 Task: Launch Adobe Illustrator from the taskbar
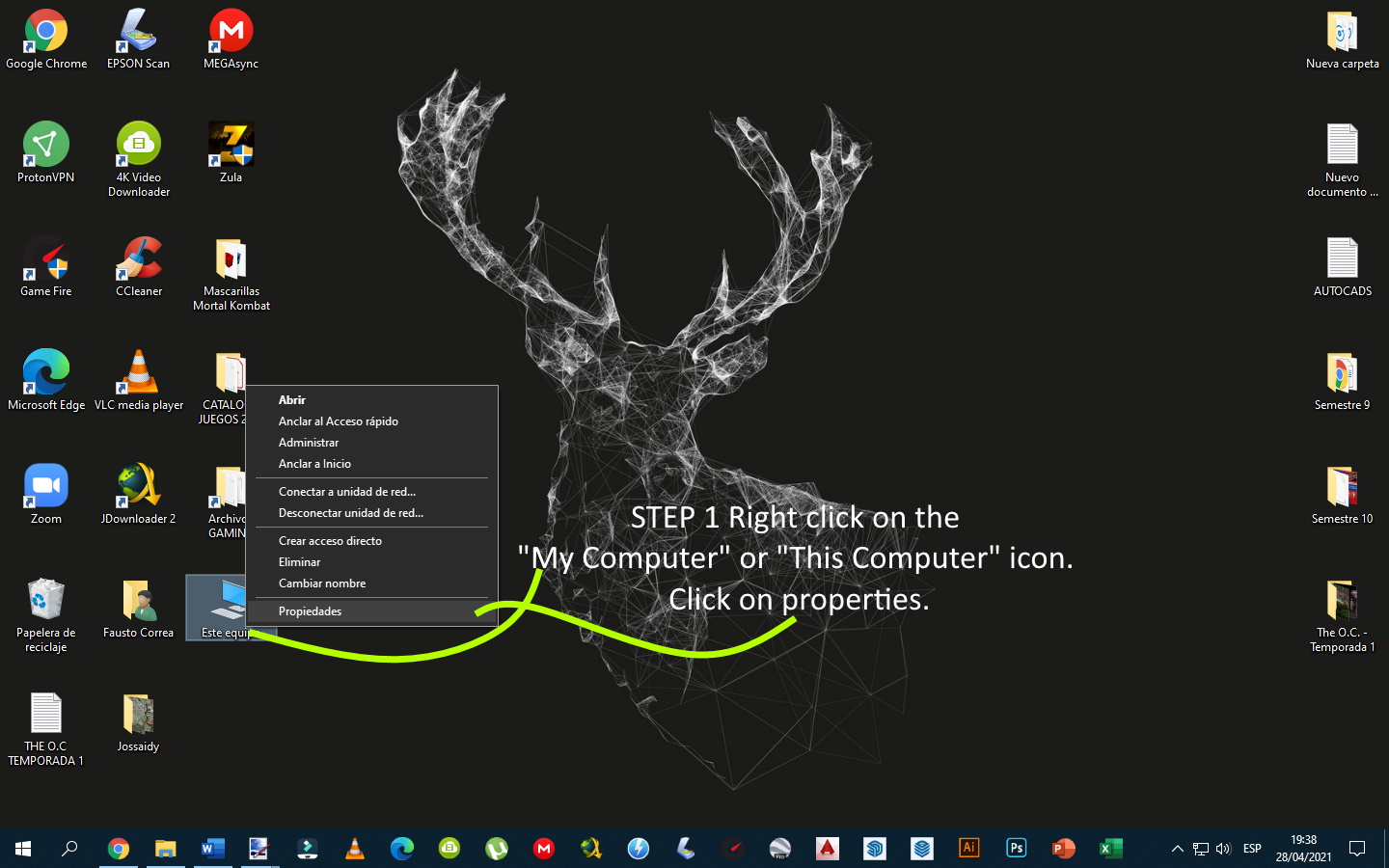969,849
